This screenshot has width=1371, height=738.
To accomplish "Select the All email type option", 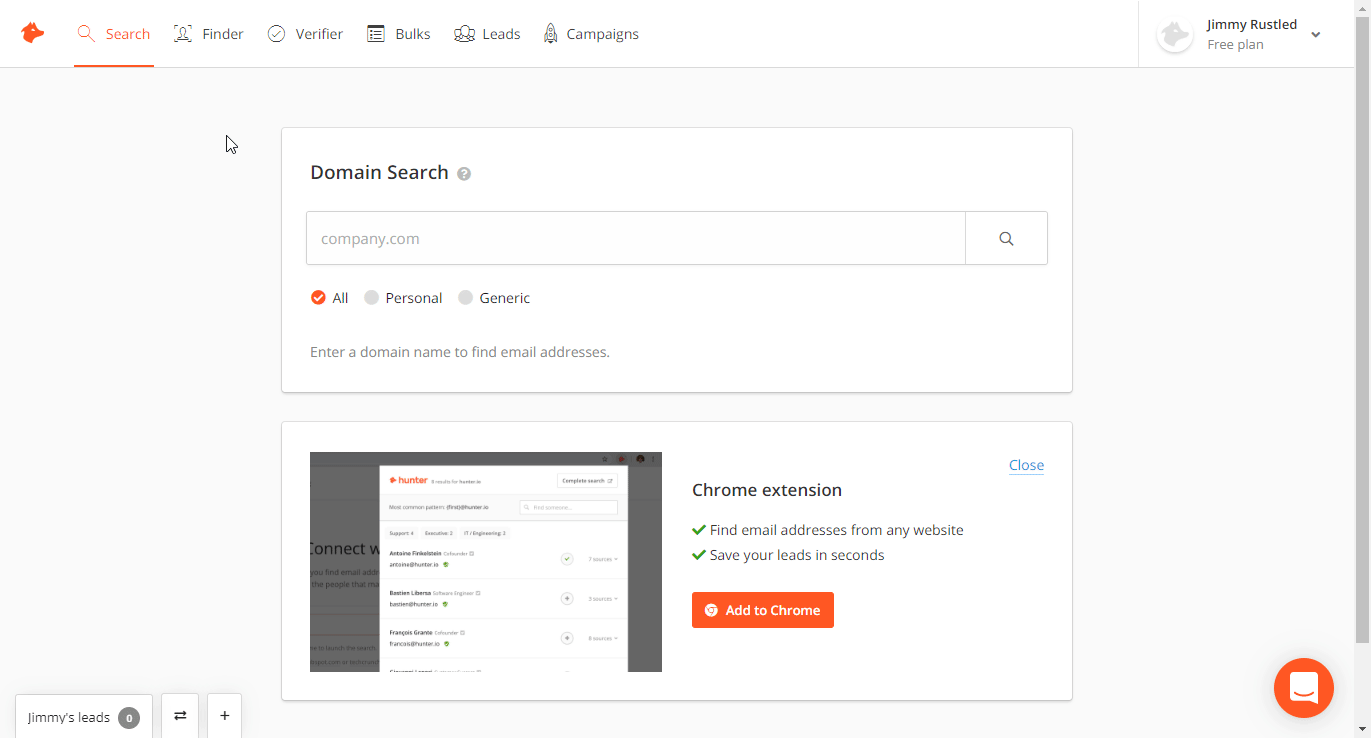I will (318, 298).
